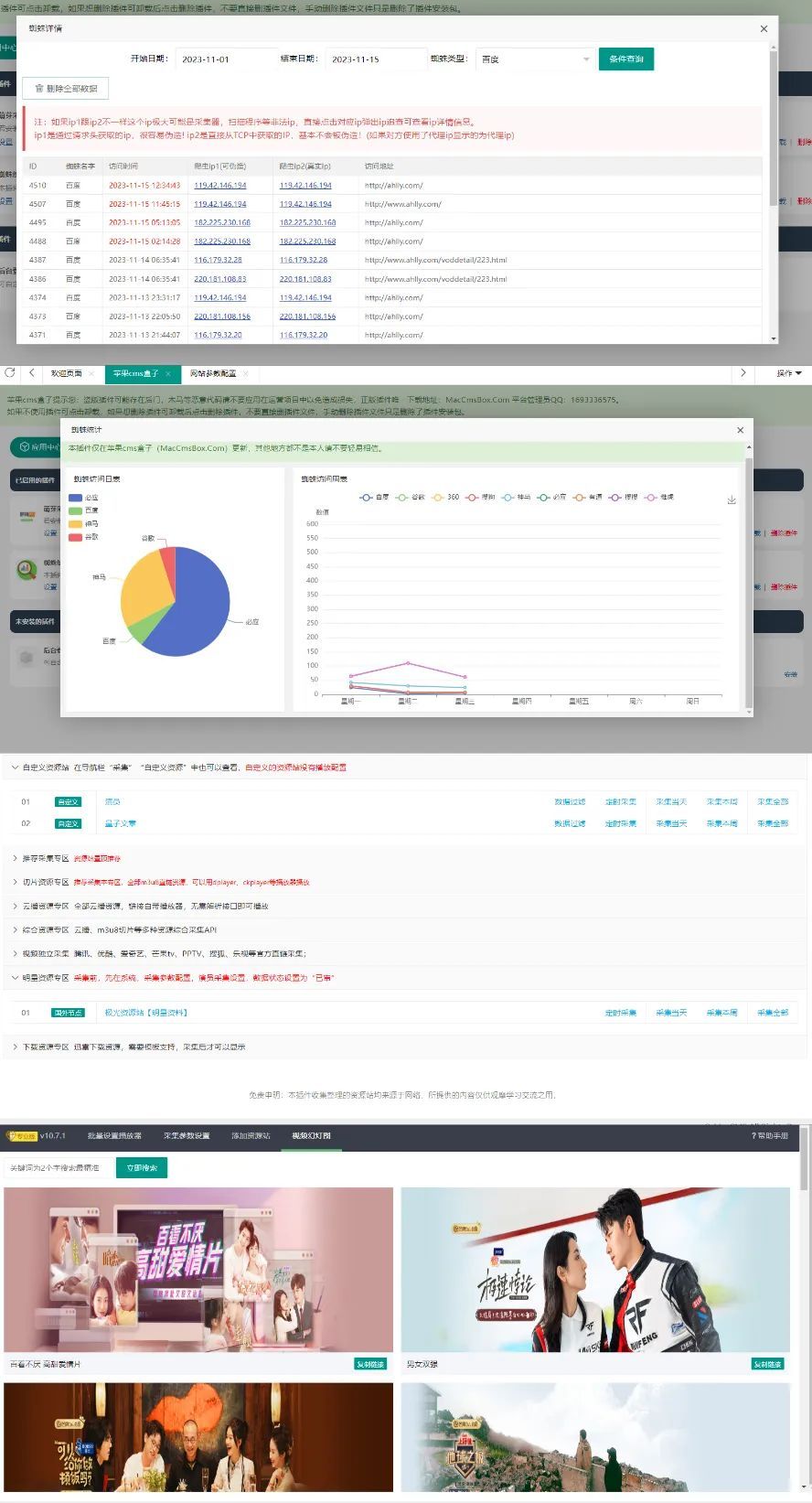Copy link for 男女双雄 slide
The image size is (812, 1503).
(x=767, y=1364)
